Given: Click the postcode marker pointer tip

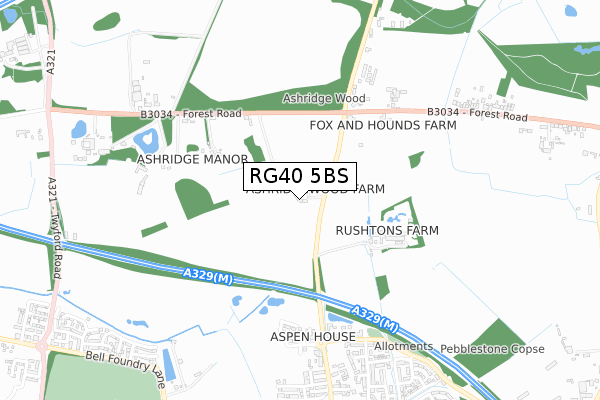Looking at the screenshot, I should (300, 198).
